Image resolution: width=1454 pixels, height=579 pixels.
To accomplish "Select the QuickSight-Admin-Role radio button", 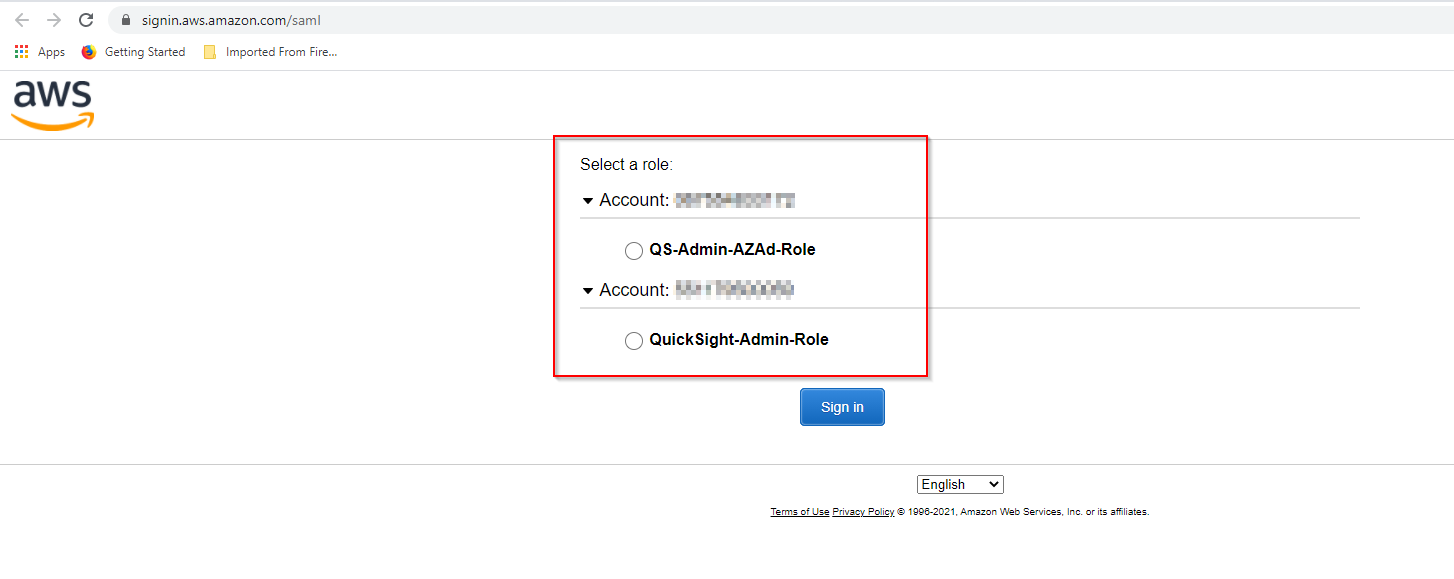I will pyautogui.click(x=633, y=341).
